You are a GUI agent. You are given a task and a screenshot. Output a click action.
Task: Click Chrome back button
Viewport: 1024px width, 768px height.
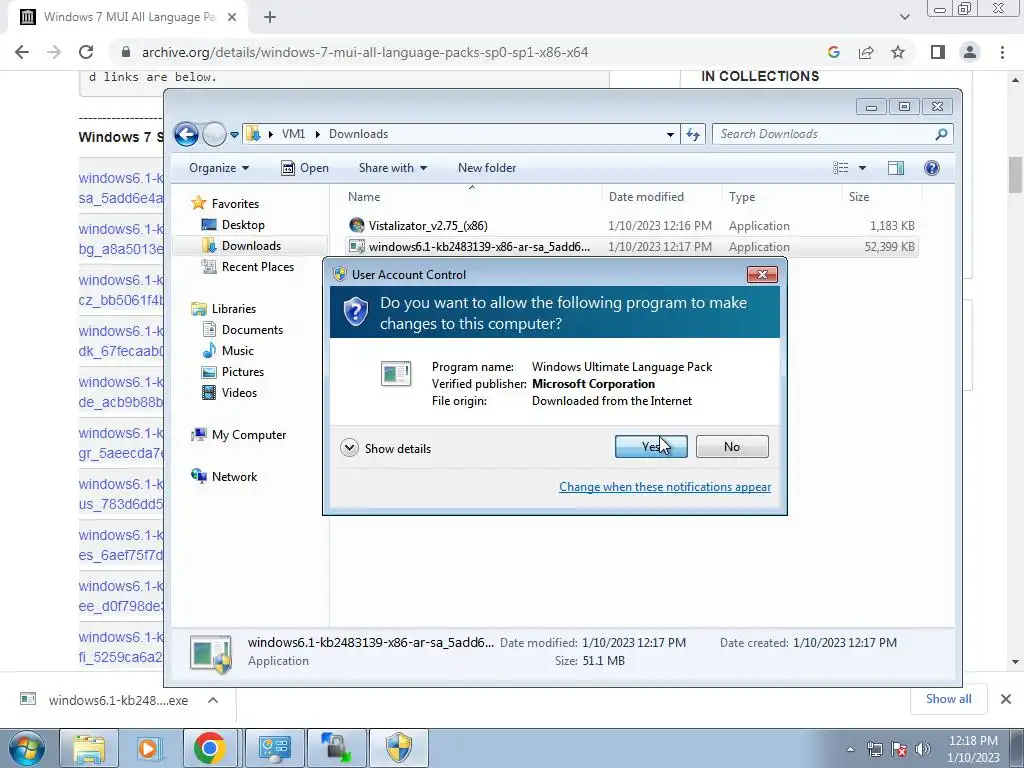point(22,52)
